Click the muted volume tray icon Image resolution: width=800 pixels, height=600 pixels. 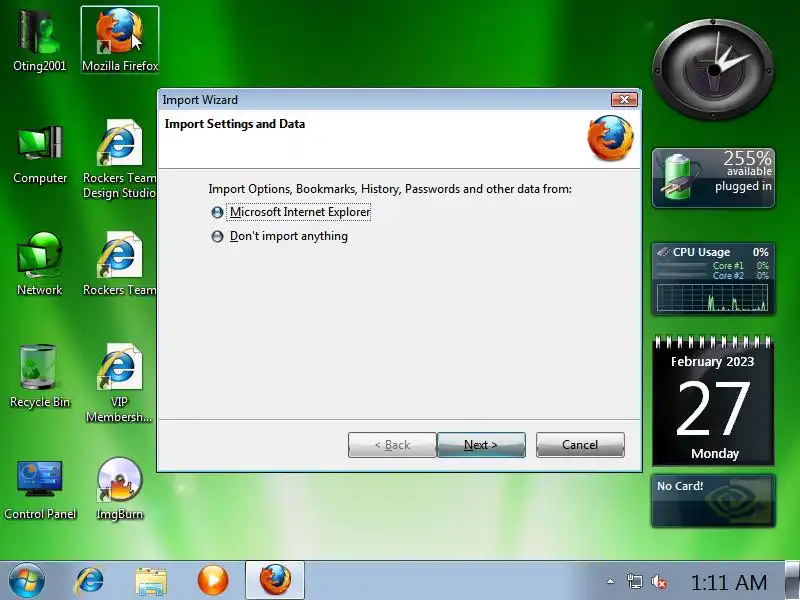click(x=659, y=581)
